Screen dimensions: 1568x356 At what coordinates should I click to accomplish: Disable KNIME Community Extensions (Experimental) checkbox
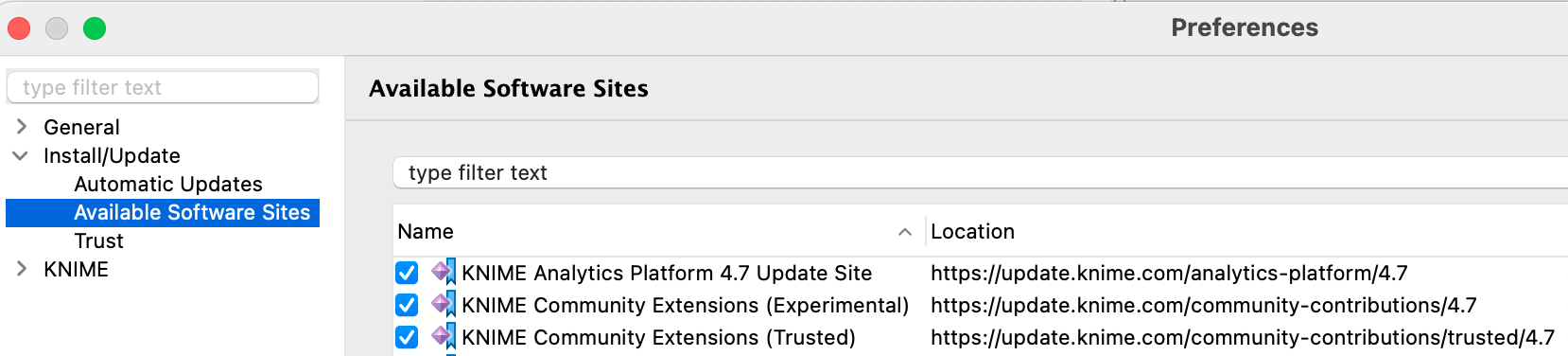[x=407, y=305]
